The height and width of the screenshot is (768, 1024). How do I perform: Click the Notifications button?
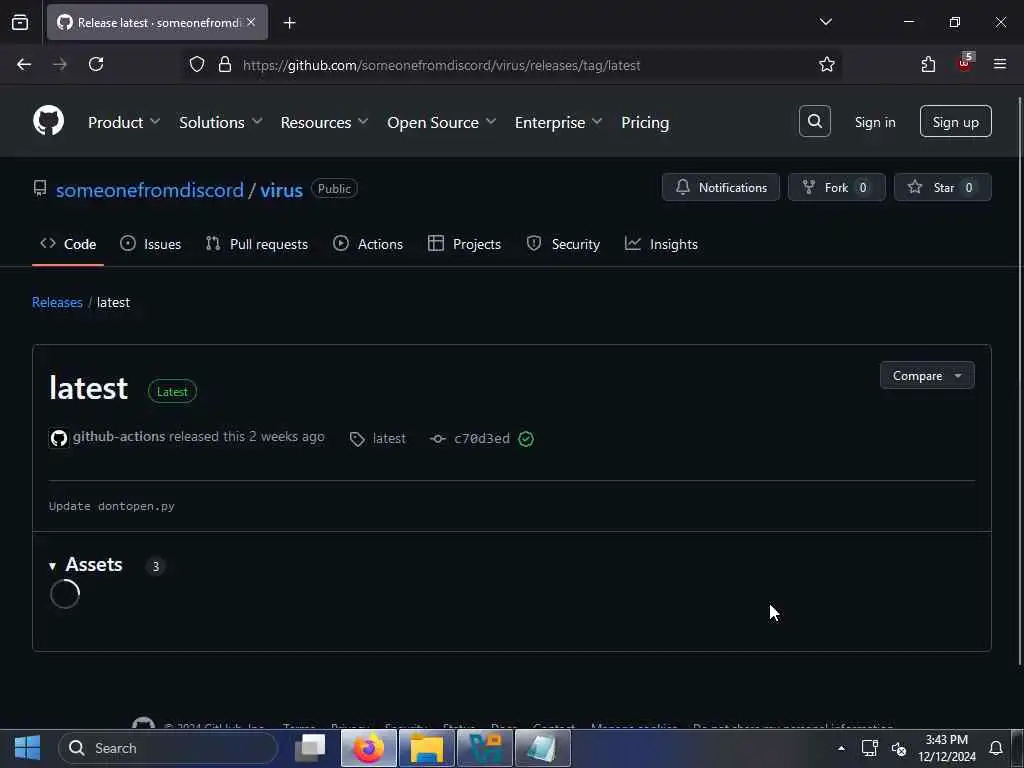721,187
